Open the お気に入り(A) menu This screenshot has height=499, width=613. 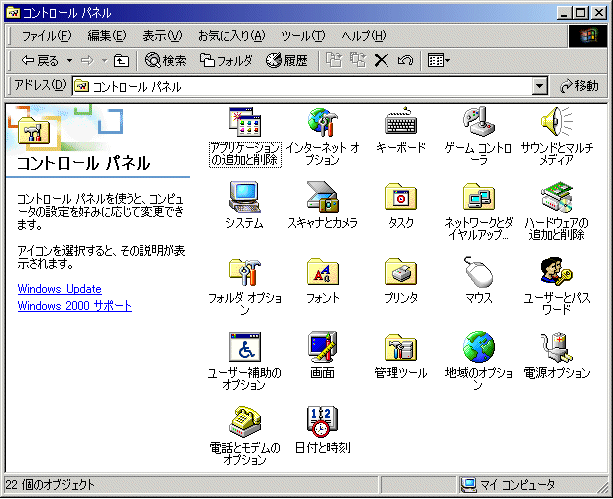coord(231,36)
